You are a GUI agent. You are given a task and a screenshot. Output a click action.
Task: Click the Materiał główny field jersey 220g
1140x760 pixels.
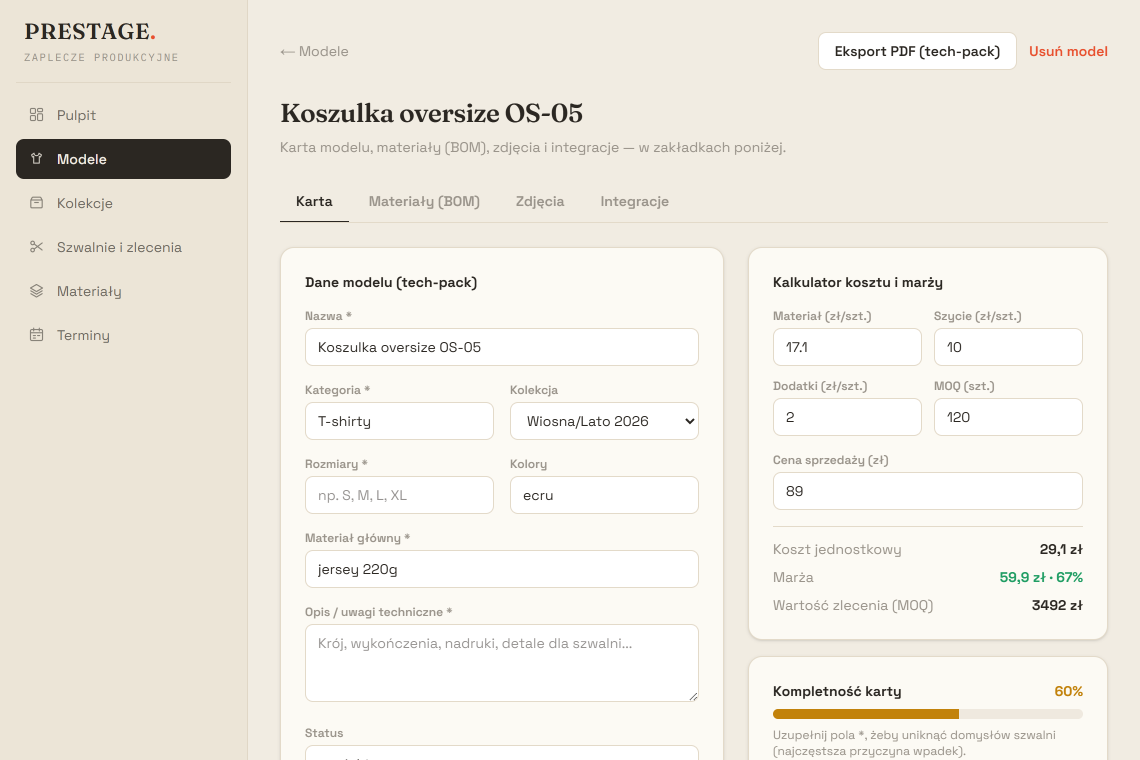coord(502,569)
